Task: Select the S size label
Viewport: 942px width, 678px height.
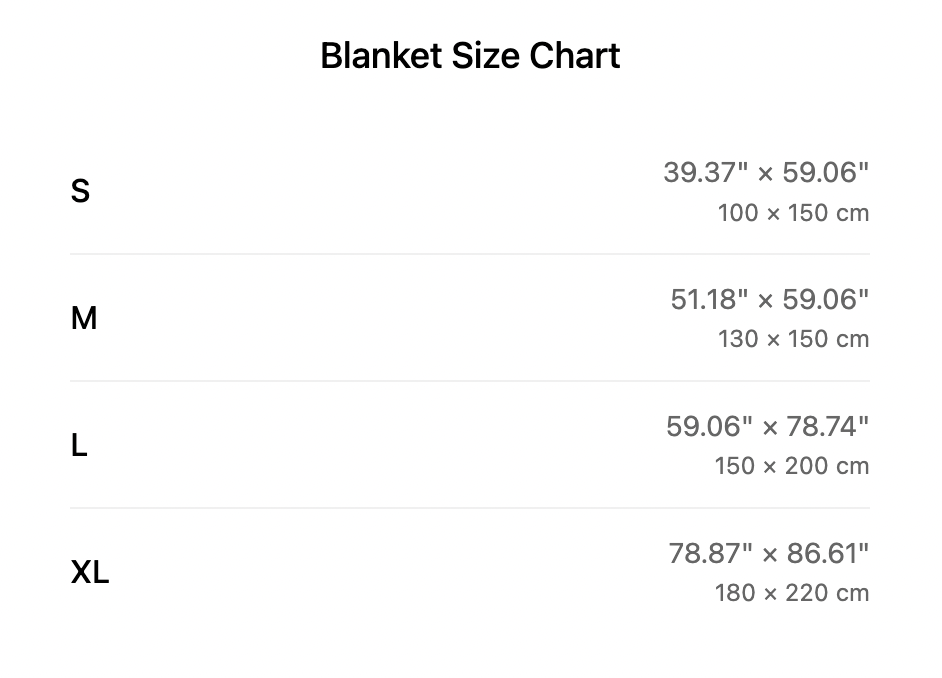Action: pos(80,191)
